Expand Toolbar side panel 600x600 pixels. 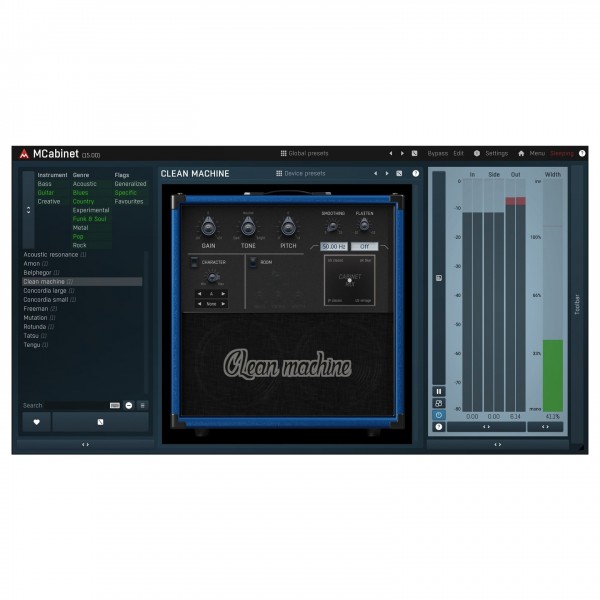click(577, 305)
